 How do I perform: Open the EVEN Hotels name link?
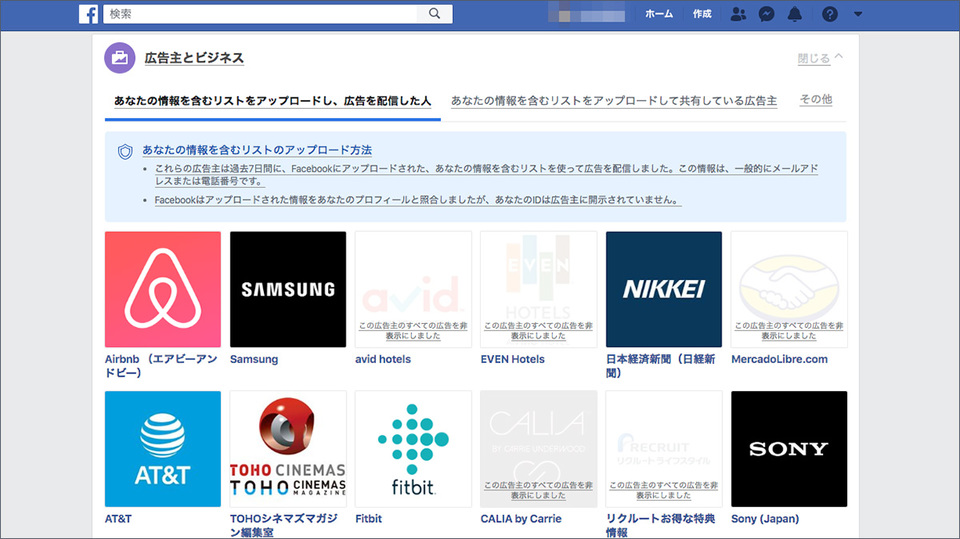(x=512, y=360)
